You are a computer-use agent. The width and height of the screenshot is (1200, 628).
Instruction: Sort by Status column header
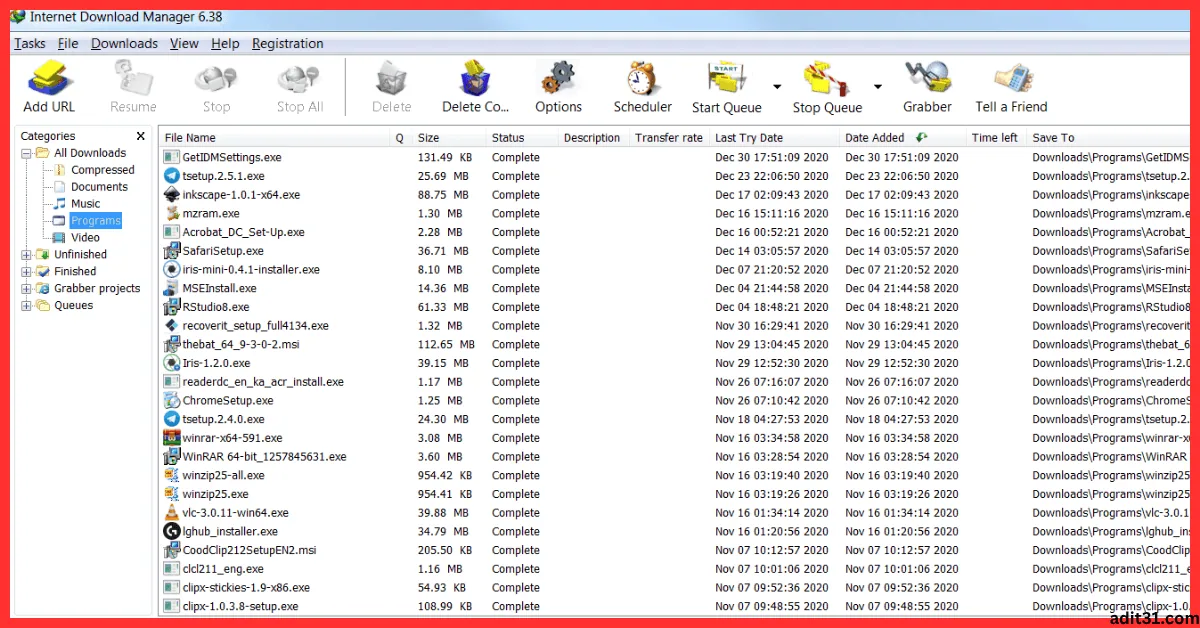(522, 138)
